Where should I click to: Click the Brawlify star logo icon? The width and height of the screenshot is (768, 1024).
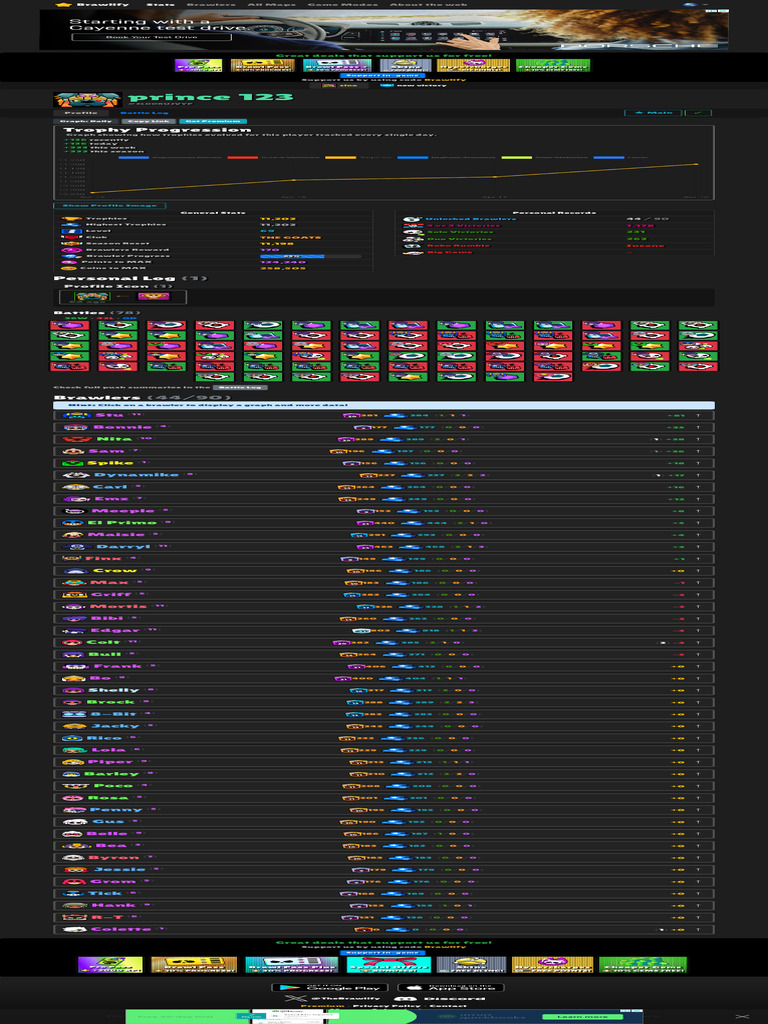(x=63, y=4)
